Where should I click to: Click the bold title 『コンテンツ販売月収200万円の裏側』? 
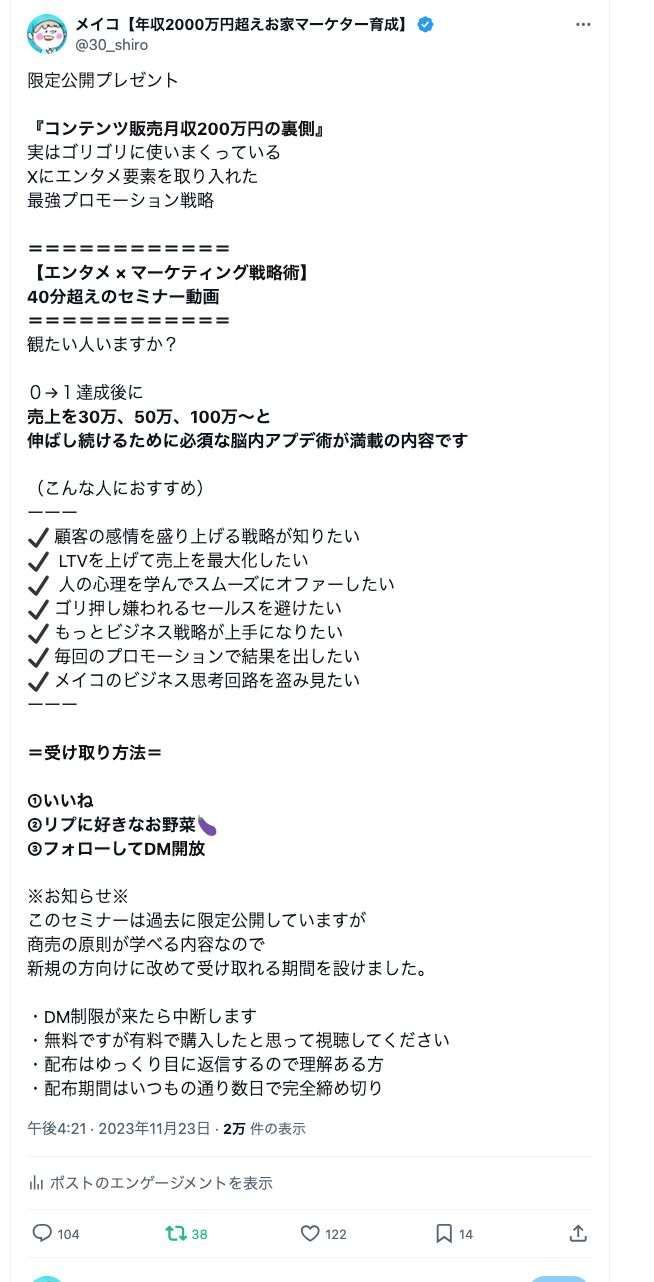(x=180, y=128)
